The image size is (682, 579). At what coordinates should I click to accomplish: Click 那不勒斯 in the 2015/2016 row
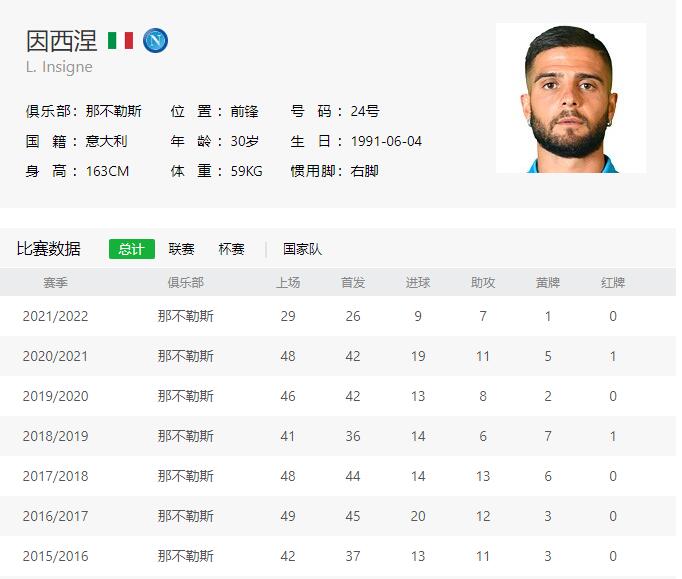185,556
